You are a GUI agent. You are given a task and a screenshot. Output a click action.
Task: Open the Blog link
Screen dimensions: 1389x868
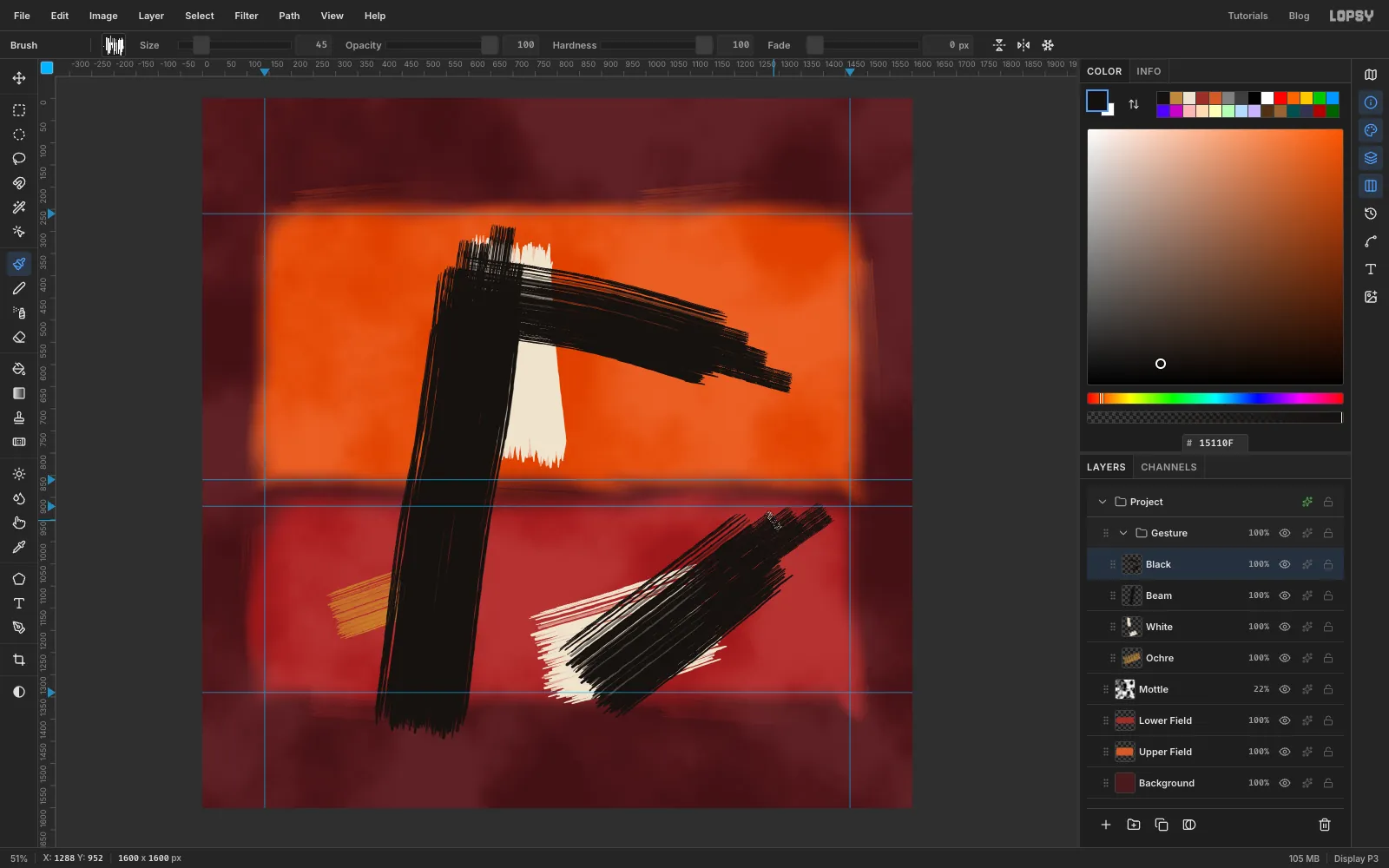click(1299, 16)
